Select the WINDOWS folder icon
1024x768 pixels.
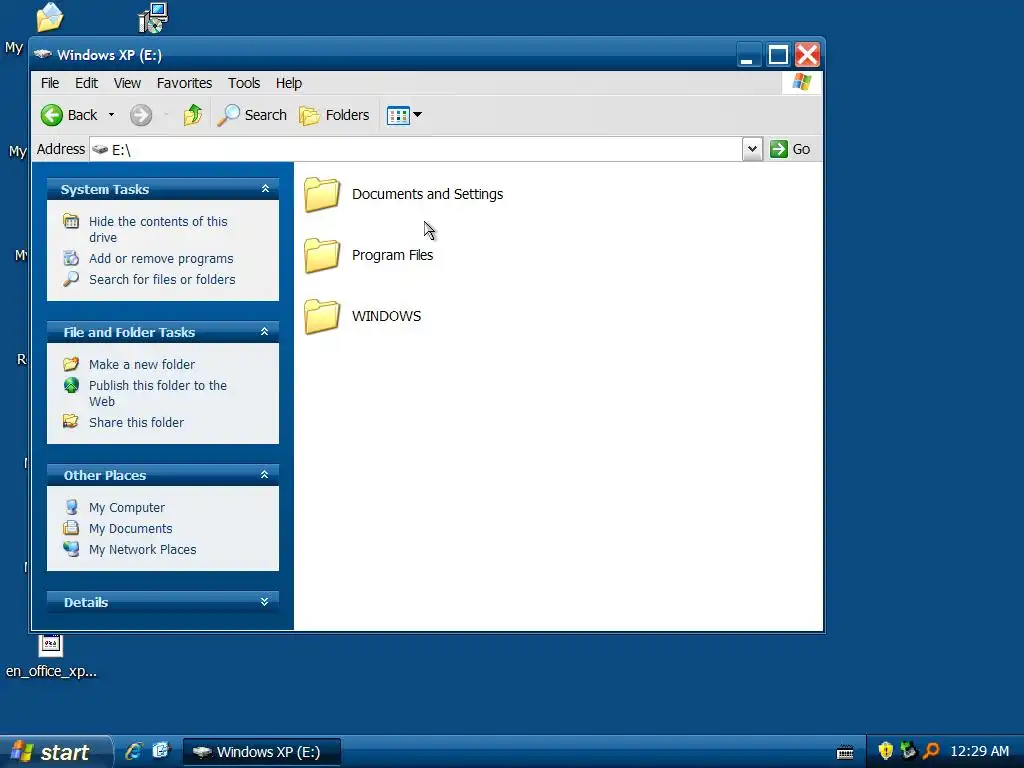[322, 316]
